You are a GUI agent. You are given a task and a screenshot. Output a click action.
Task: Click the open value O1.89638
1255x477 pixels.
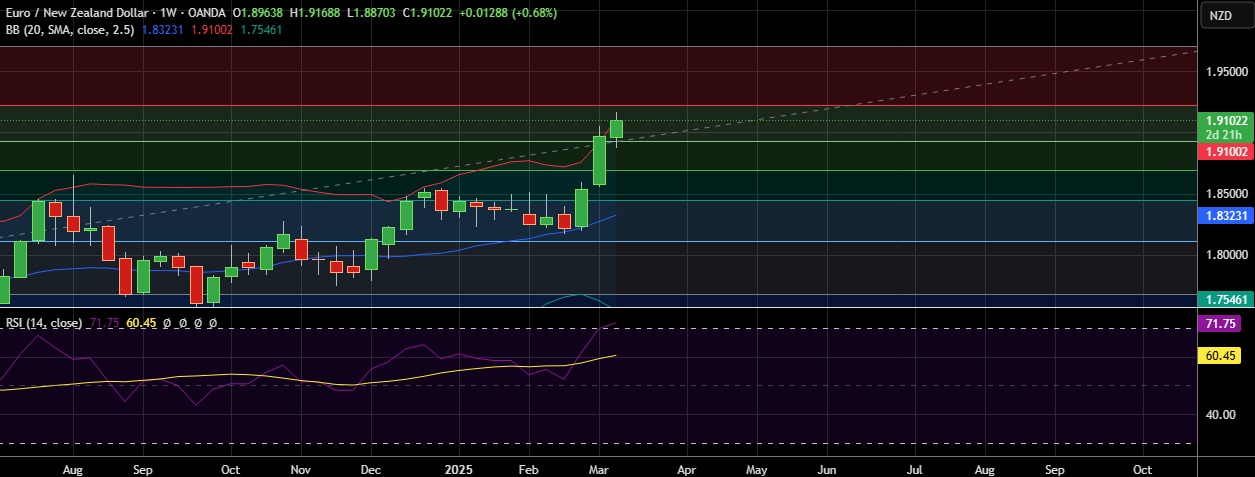[x=257, y=13]
